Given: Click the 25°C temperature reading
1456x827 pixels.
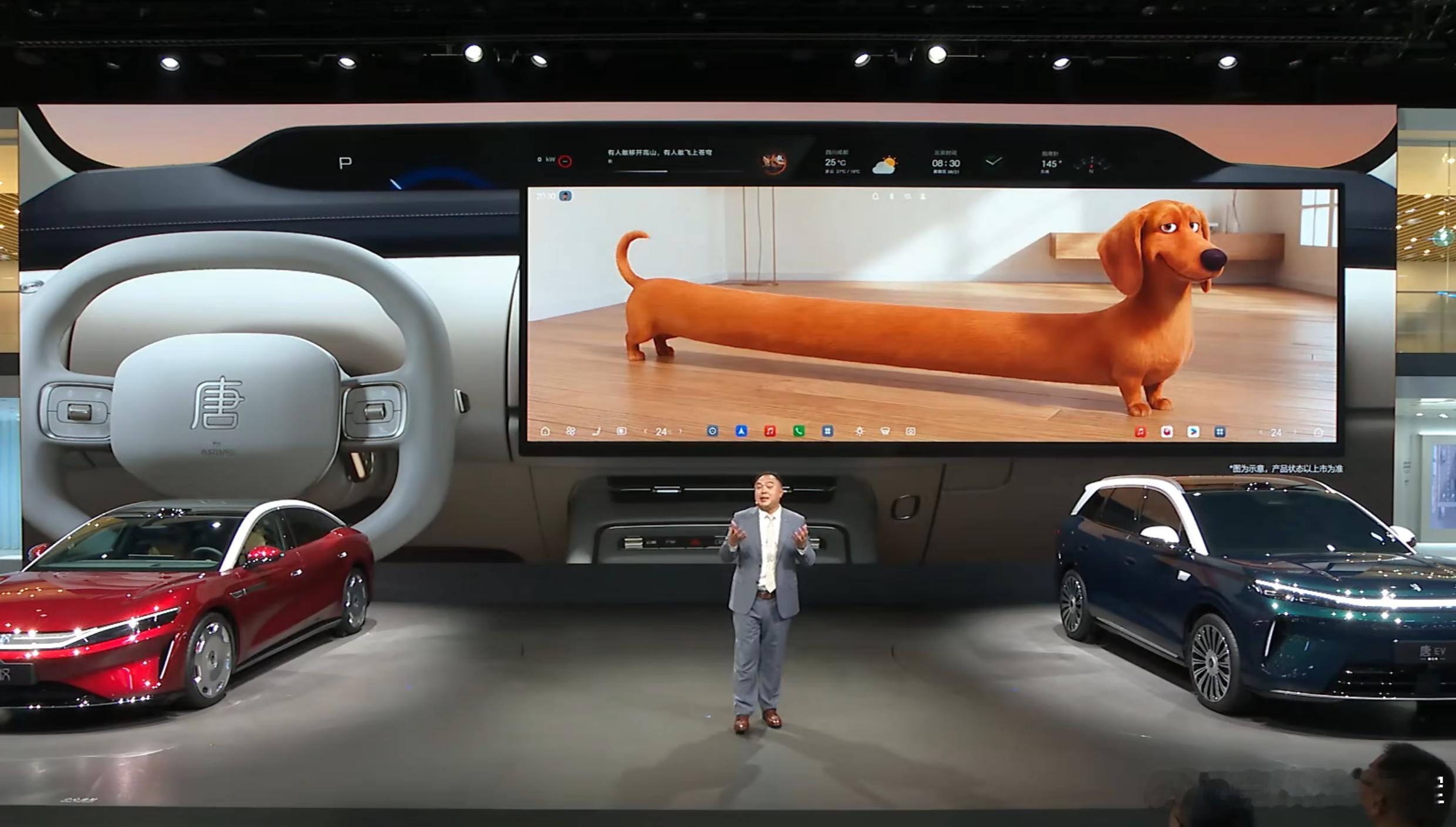Looking at the screenshot, I should click(835, 162).
